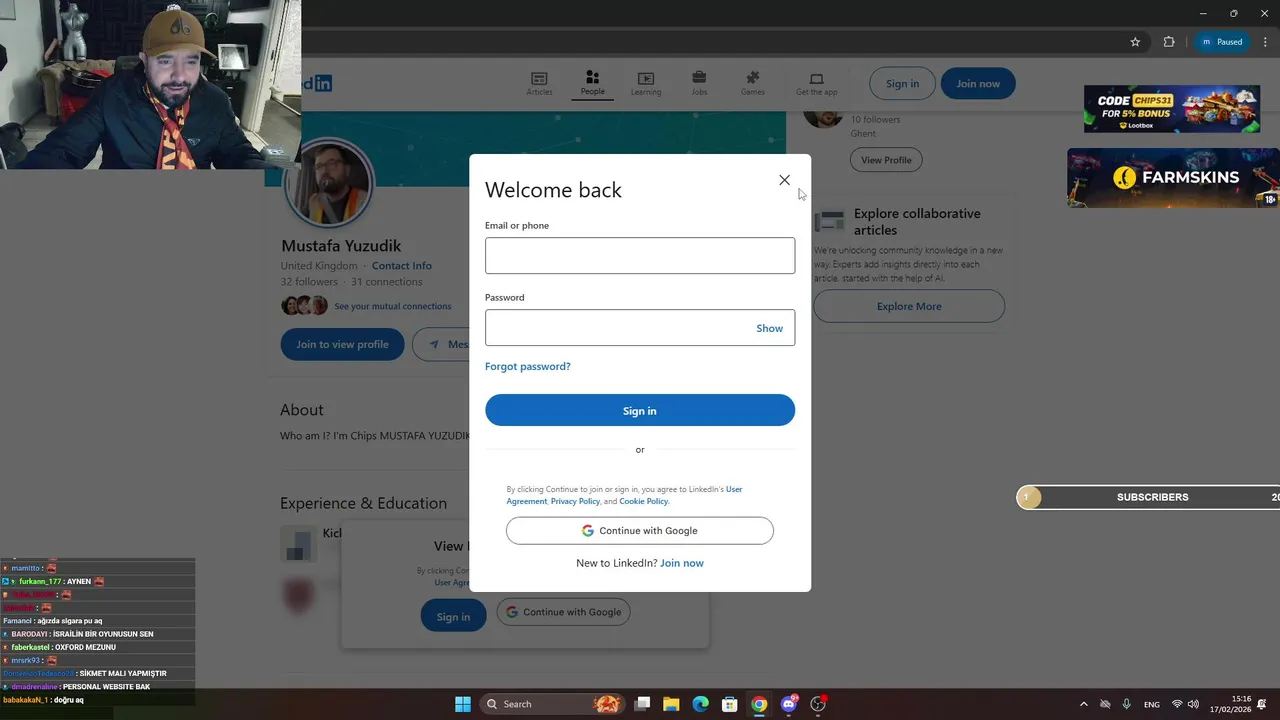The width and height of the screenshot is (1280, 720).
Task: Open Task View on the taskbar
Action: [642, 704]
